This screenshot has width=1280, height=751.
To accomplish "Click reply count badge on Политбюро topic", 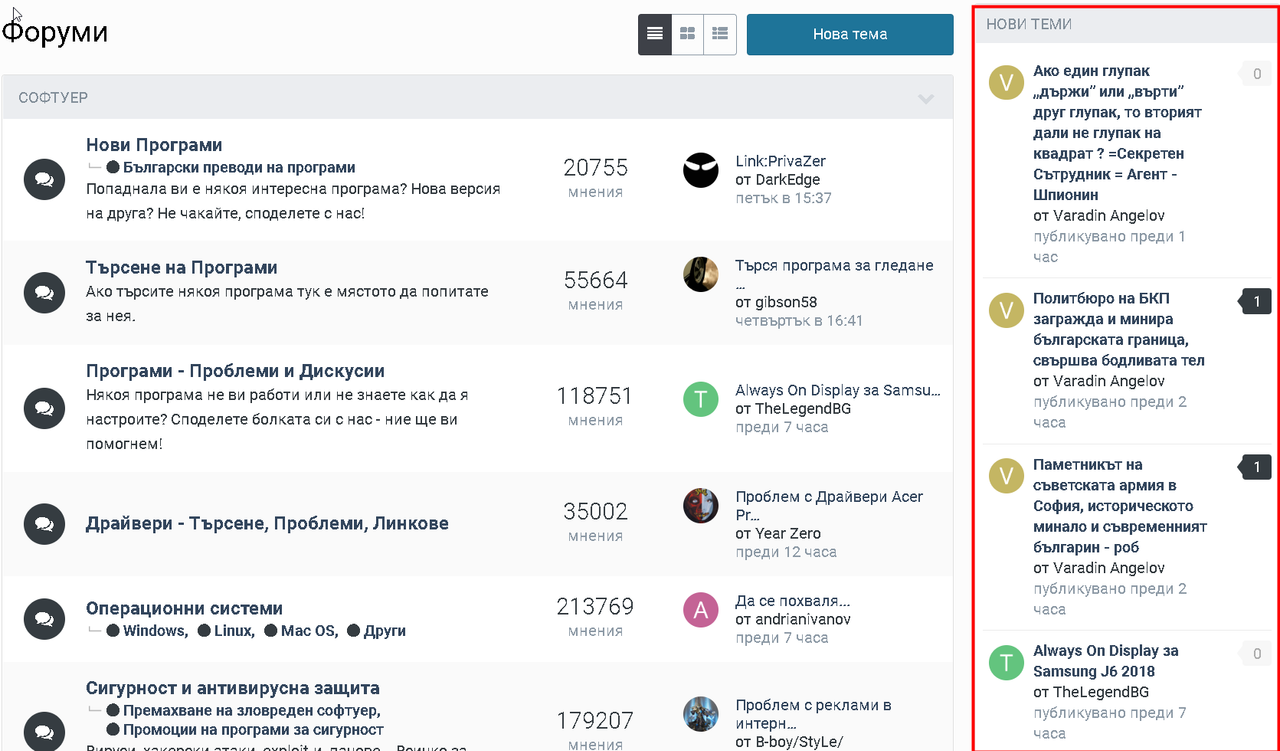I will 1256,301.
